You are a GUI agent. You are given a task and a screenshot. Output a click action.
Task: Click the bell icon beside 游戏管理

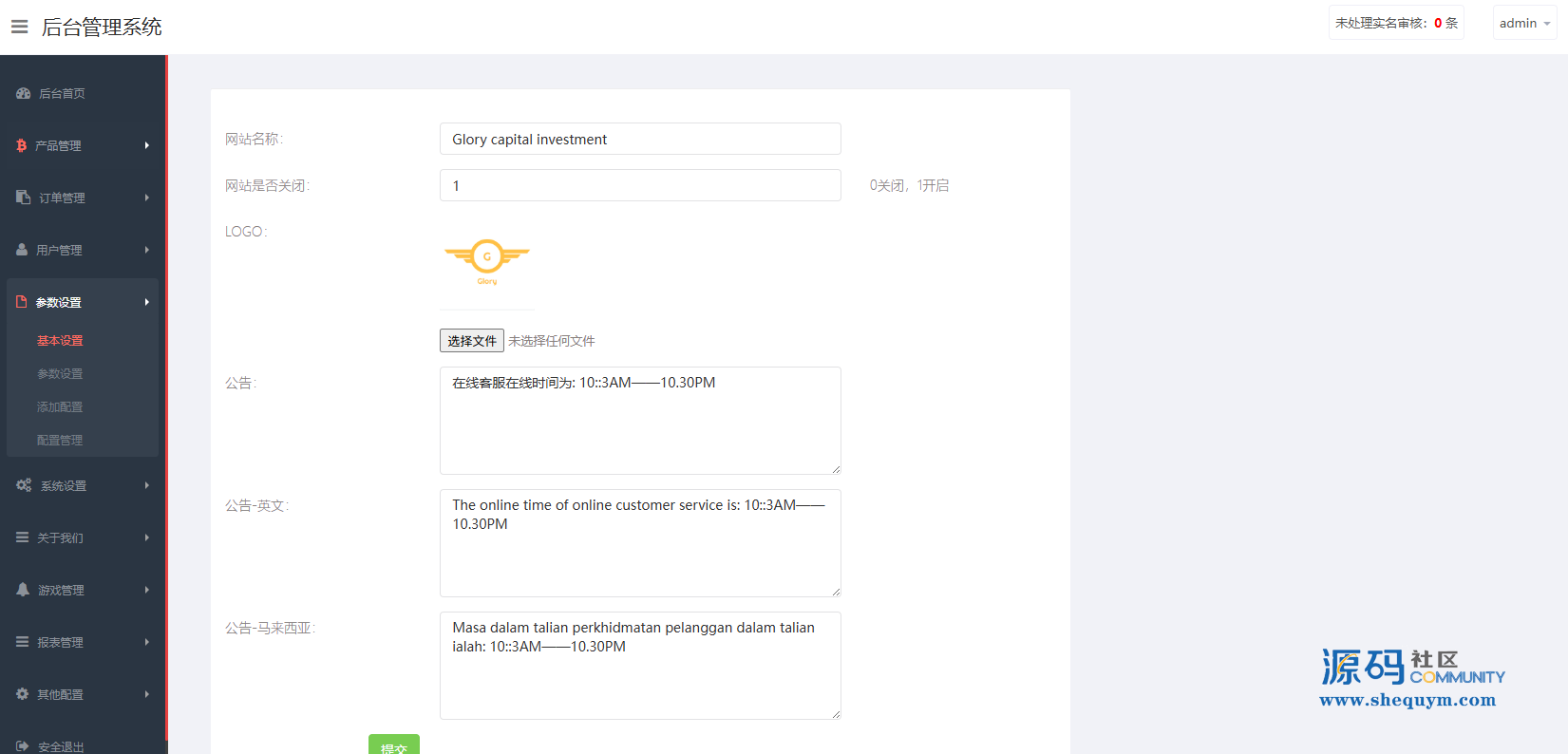(x=23, y=590)
